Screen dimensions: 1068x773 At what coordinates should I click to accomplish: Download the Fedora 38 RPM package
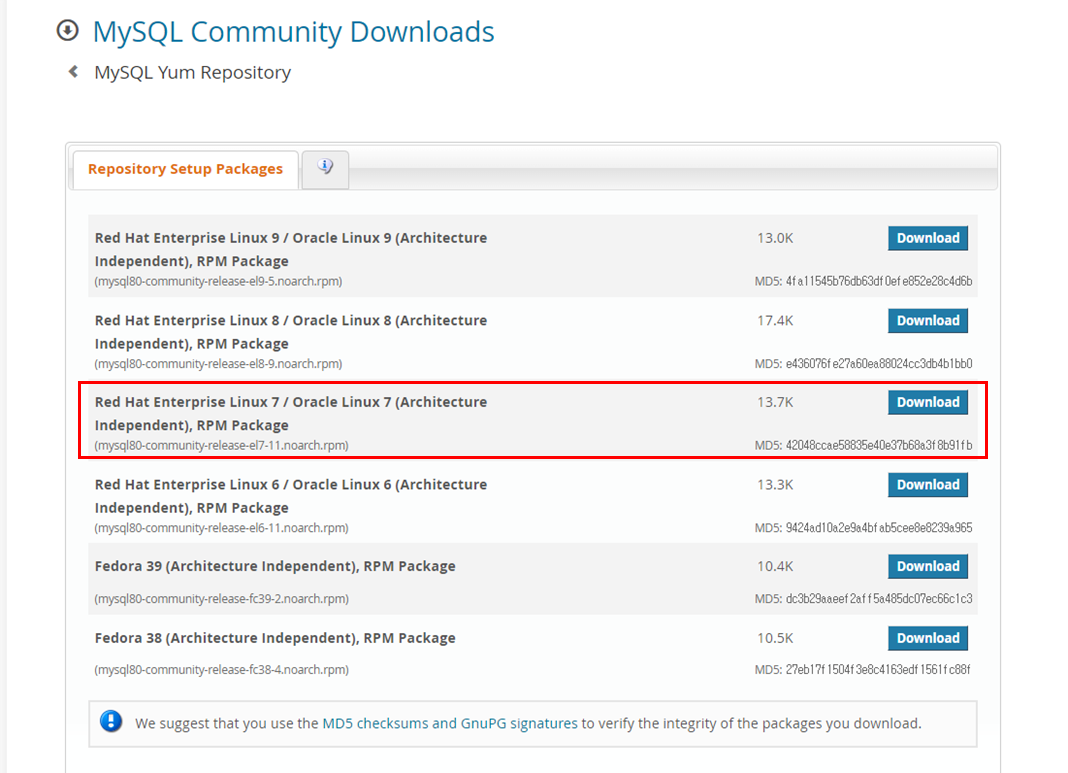928,638
